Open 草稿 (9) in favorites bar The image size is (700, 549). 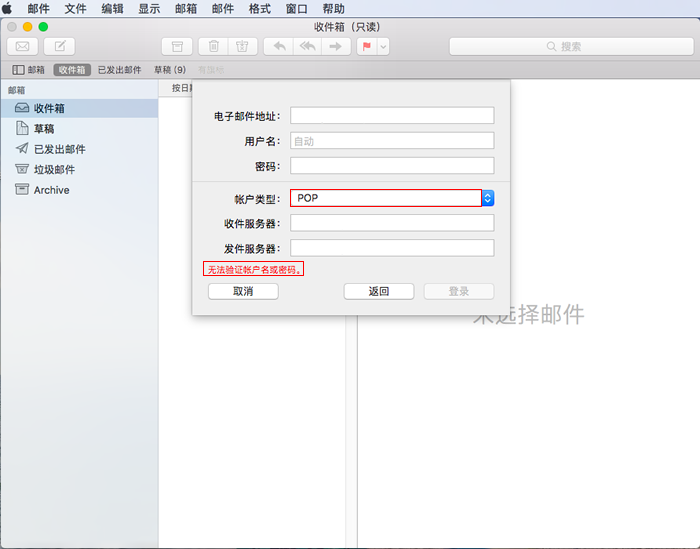tap(170, 70)
